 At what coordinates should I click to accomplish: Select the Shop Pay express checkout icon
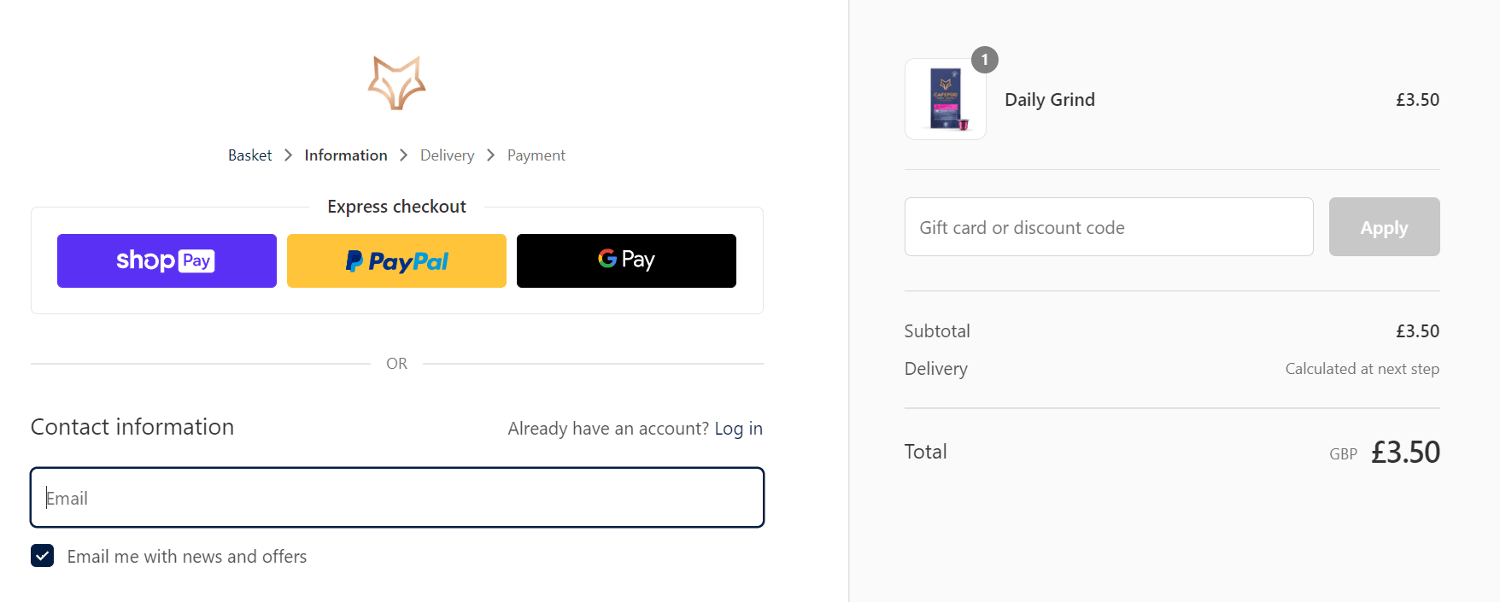coord(166,260)
